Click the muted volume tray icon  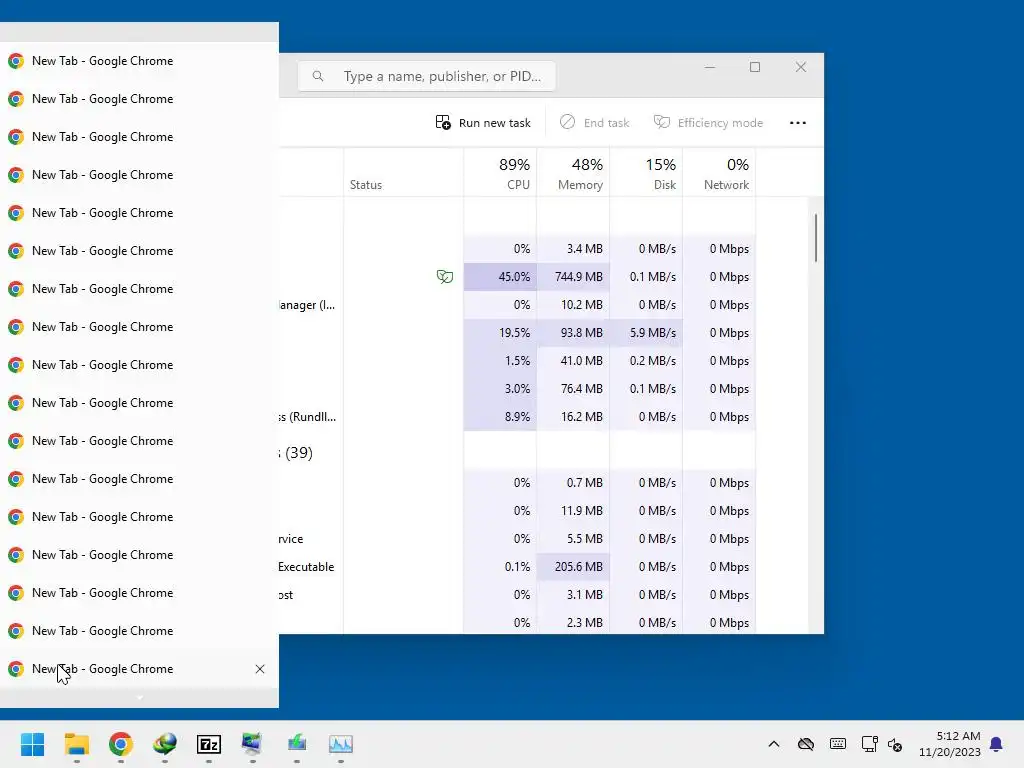895,744
